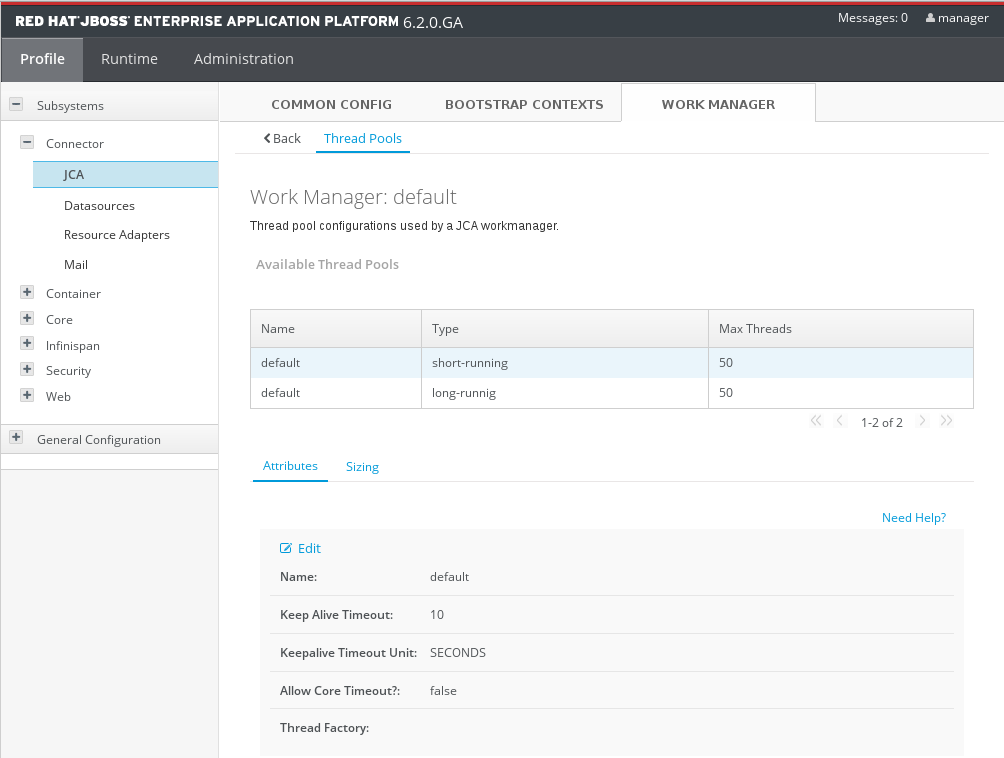Switch to the Runtime tab
Screen dimensions: 1004x758
(129, 59)
